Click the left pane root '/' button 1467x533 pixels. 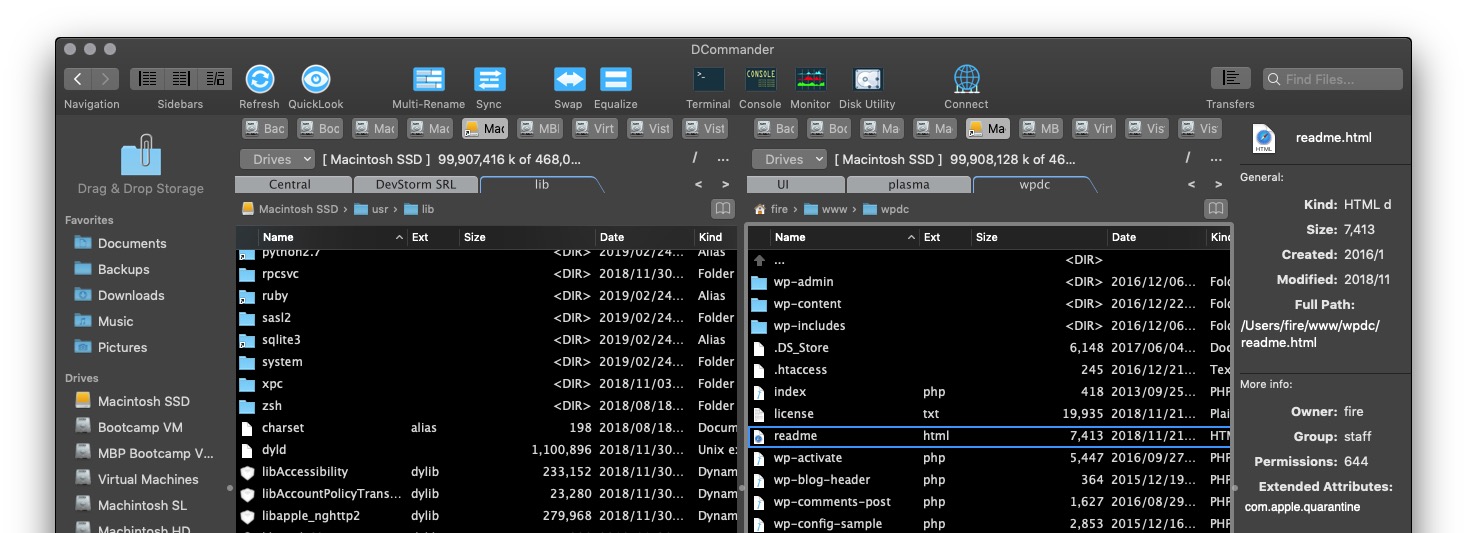695,158
